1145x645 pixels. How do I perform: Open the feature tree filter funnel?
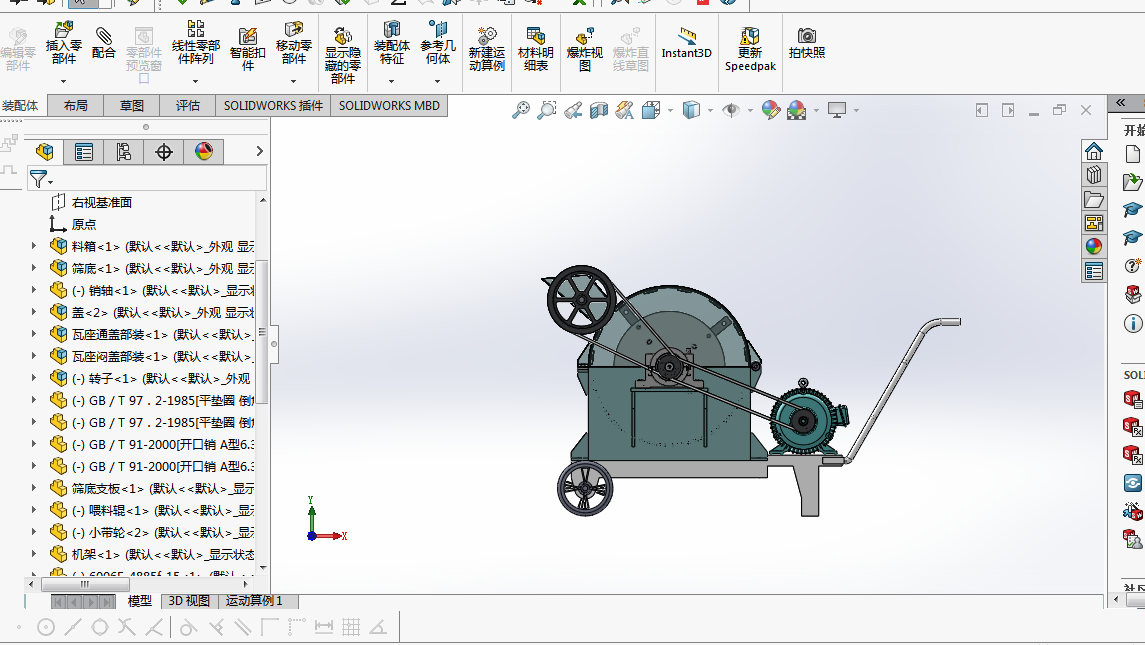[41, 178]
